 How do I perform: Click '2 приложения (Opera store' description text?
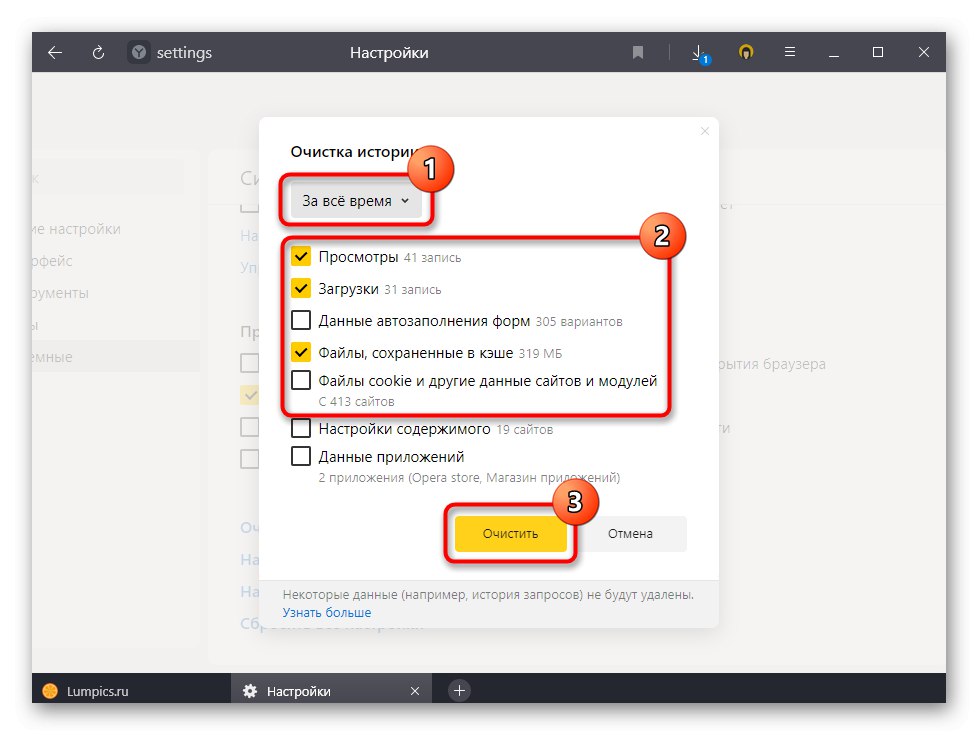pos(469,478)
